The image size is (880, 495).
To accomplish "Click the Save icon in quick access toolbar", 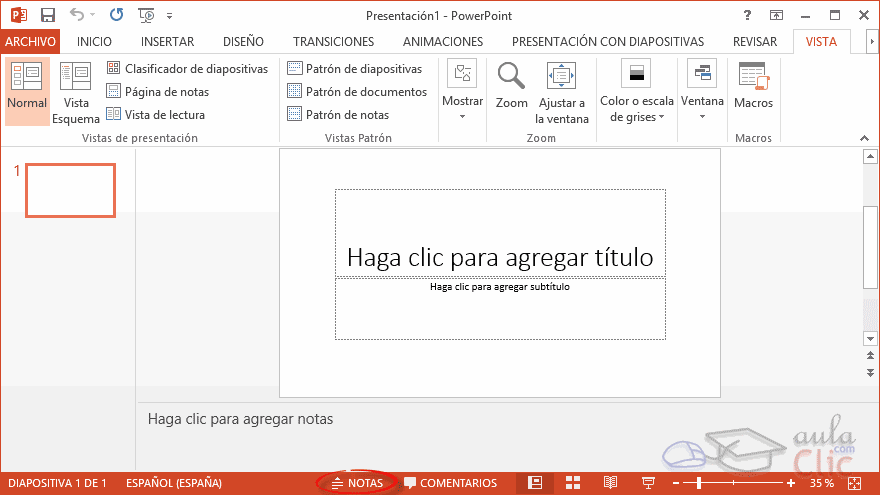I will click(x=48, y=16).
